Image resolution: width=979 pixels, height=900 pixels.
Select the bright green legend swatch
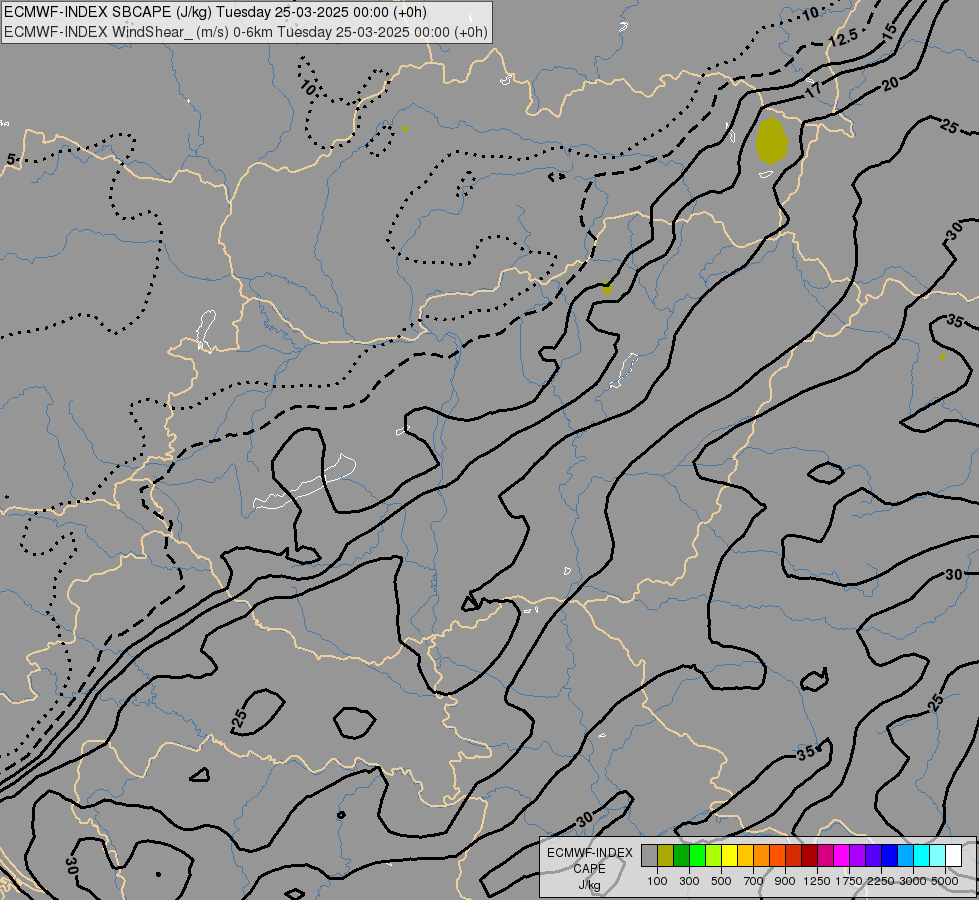697,856
